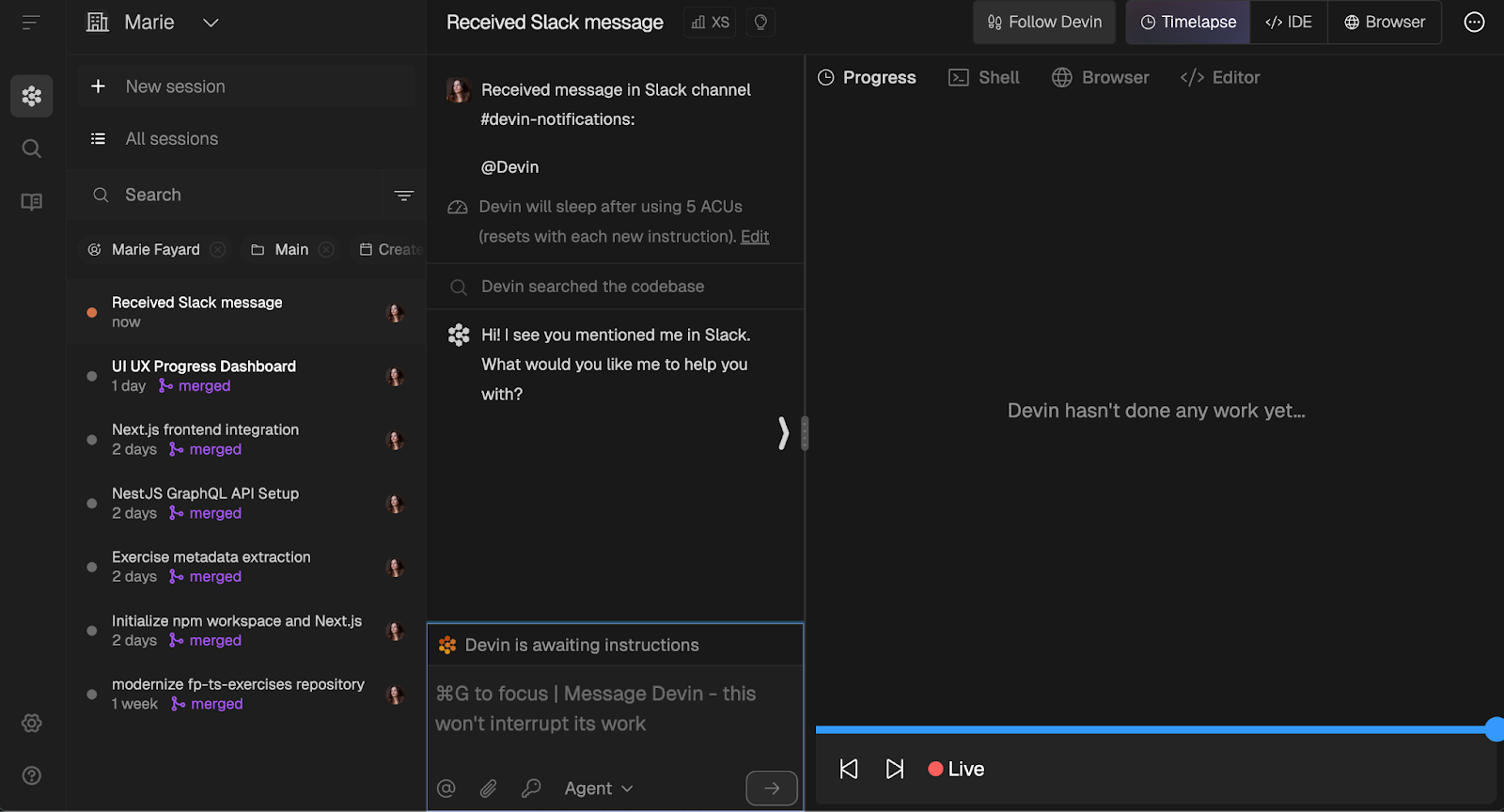Attach a file with paperclip icon

pyautogui.click(x=489, y=789)
